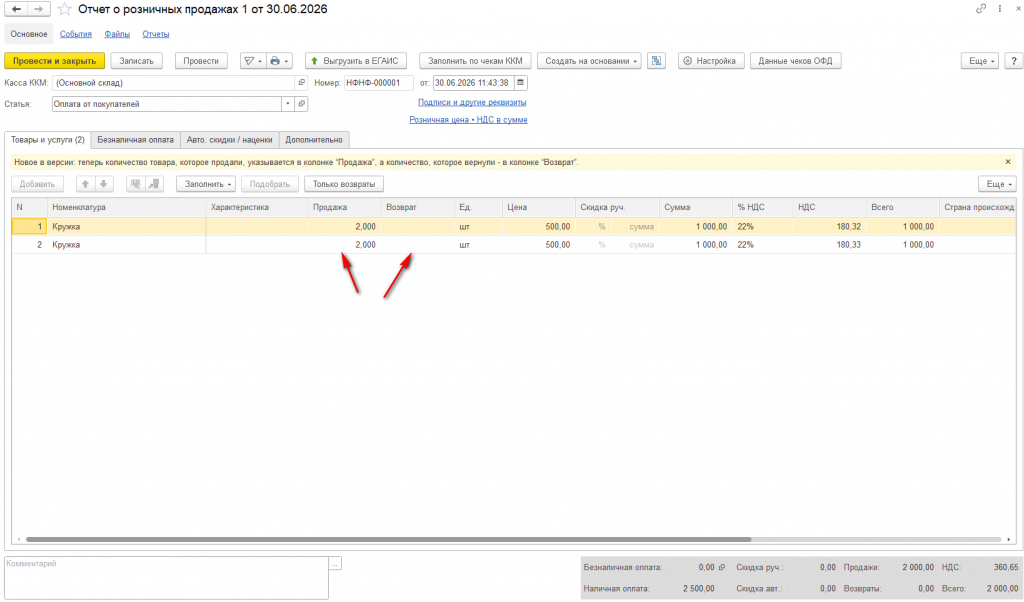Click the Только возвраты button
Image resolution: width=1024 pixels, height=602 pixels.
[x=344, y=184]
